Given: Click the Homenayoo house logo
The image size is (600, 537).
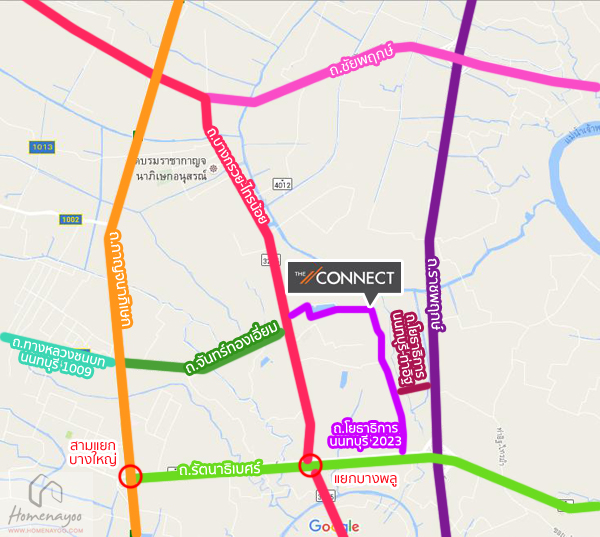Looking at the screenshot, I should [x=46, y=490].
